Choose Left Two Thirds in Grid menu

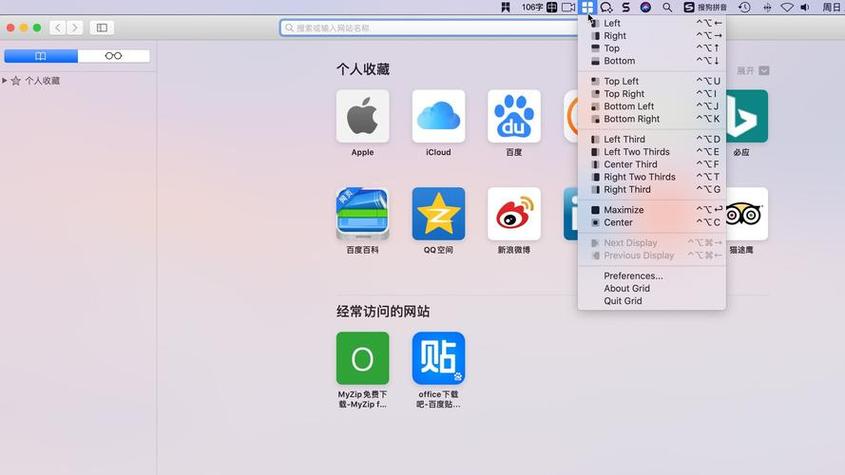coord(652,152)
